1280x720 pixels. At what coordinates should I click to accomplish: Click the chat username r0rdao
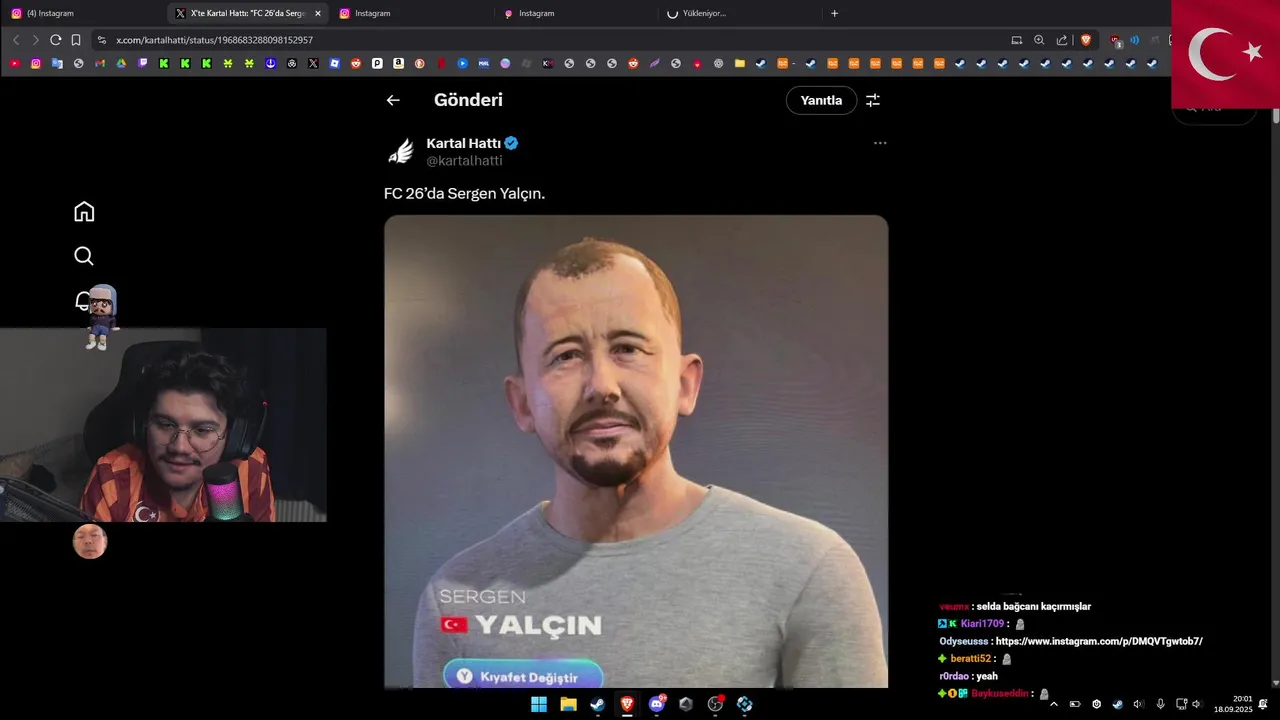pos(954,676)
